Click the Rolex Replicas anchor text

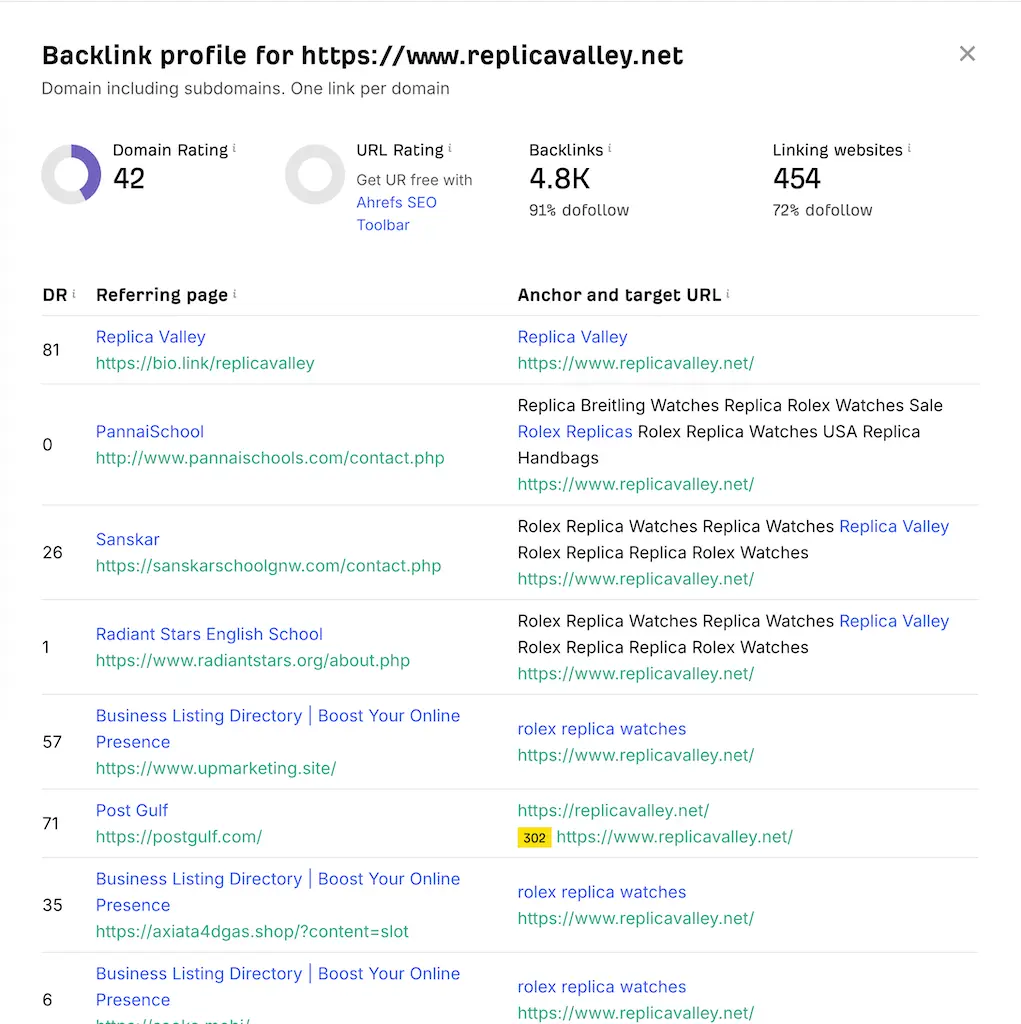pyautogui.click(x=575, y=432)
